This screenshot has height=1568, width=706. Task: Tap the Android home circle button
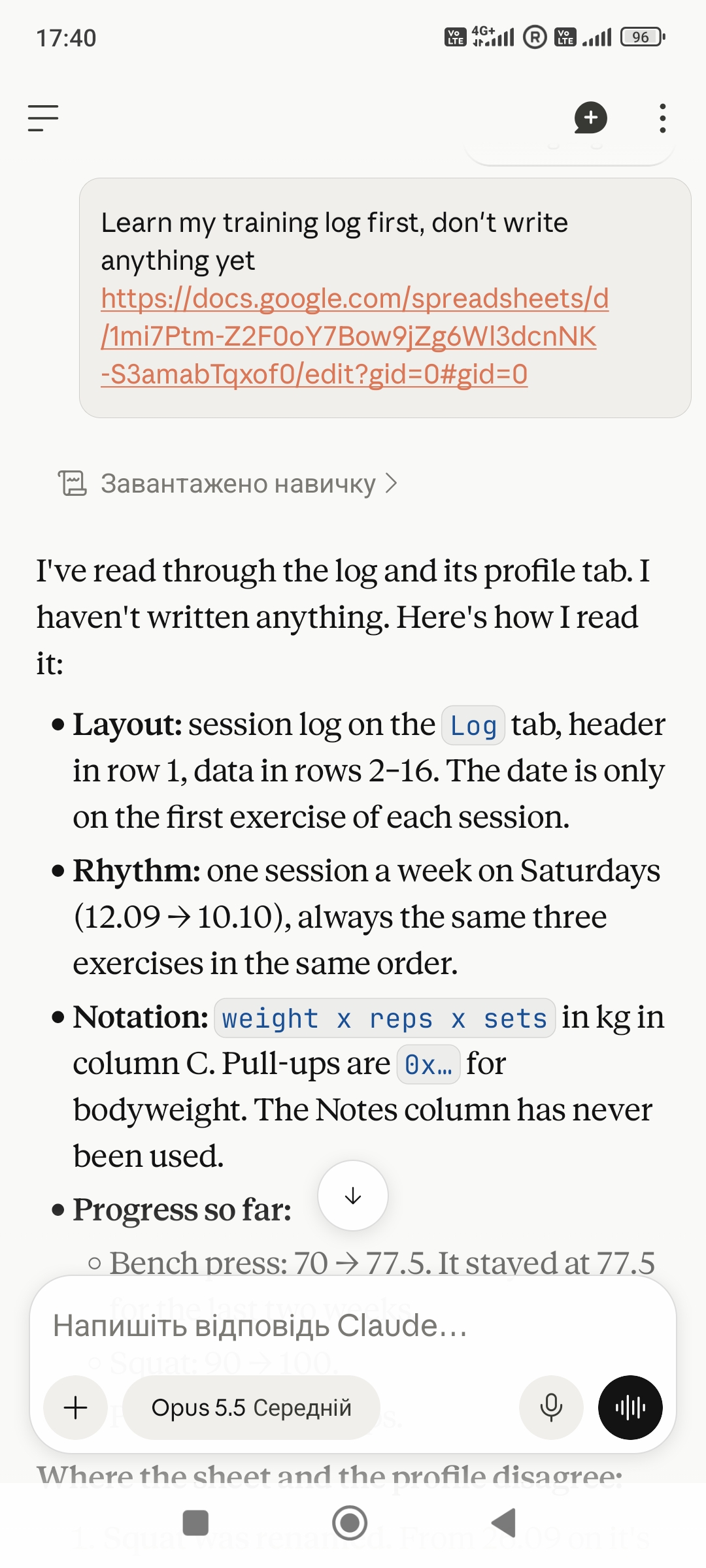350,1523
